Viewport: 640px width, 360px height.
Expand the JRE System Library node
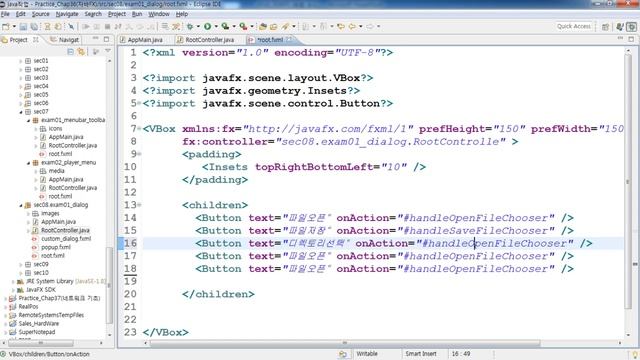(x=13, y=282)
